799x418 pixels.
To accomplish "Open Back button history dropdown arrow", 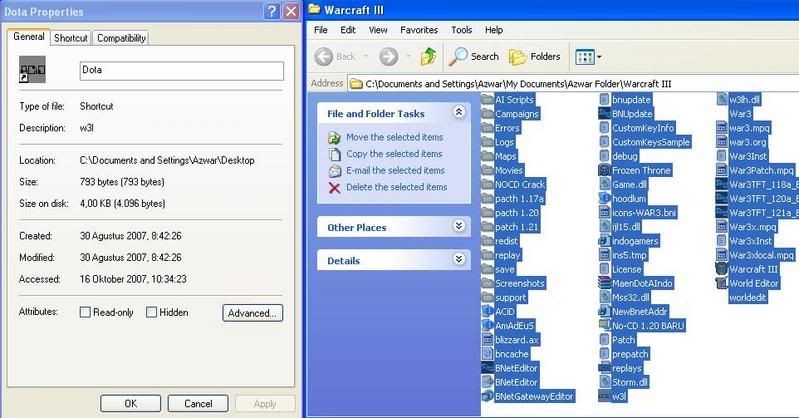I will click(x=365, y=57).
